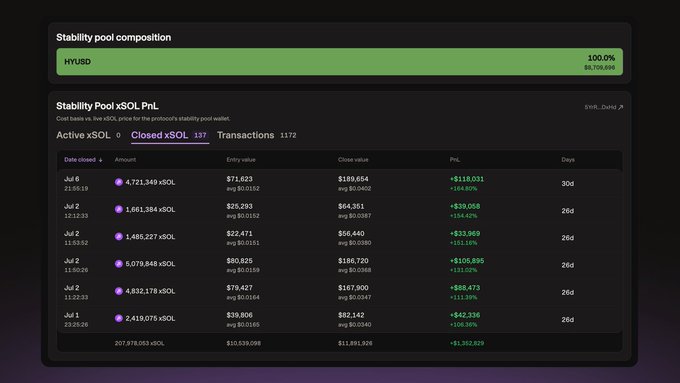This screenshot has height=383, width=680.
Task: Click the $11,891,926 total close value
Action: pyautogui.click(x=355, y=343)
